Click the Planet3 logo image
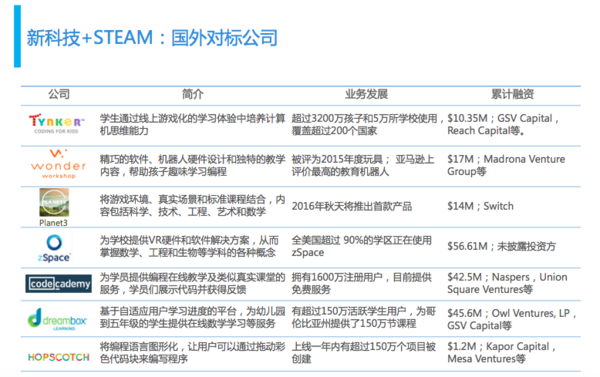Viewport: 600px width, 377px height. (x=54, y=202)
